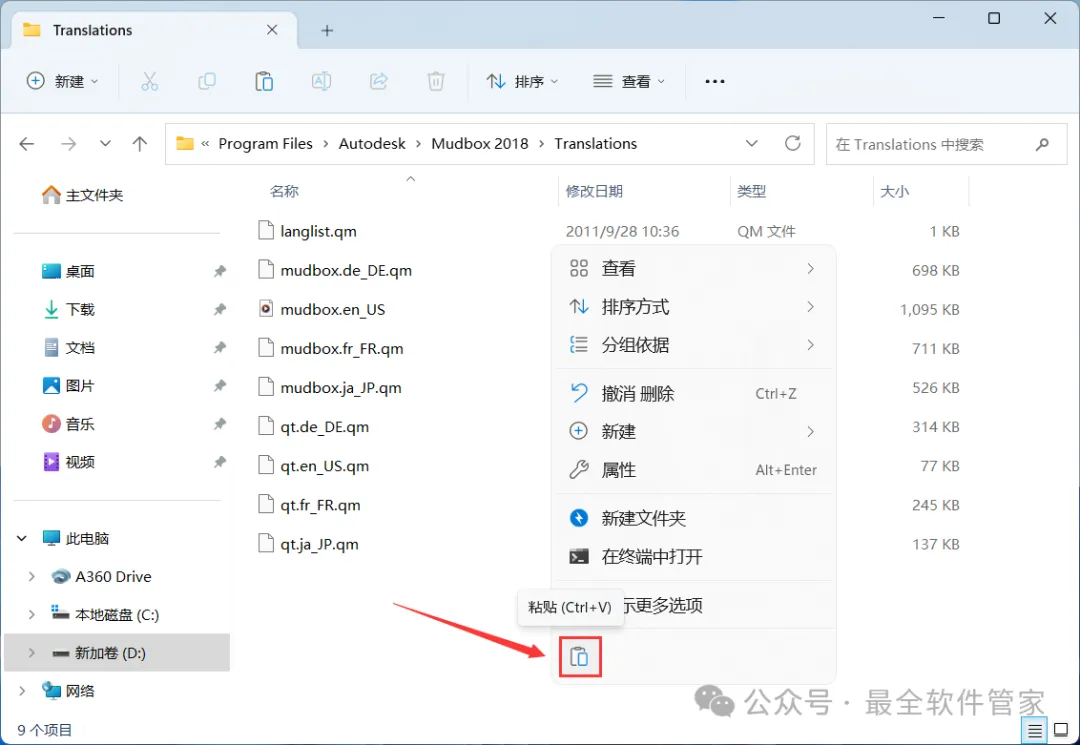Image resolution: width=1080 pixels, height=745 pixels.
Task: Refresh the Translations folder view
Action: click(793, 143)
